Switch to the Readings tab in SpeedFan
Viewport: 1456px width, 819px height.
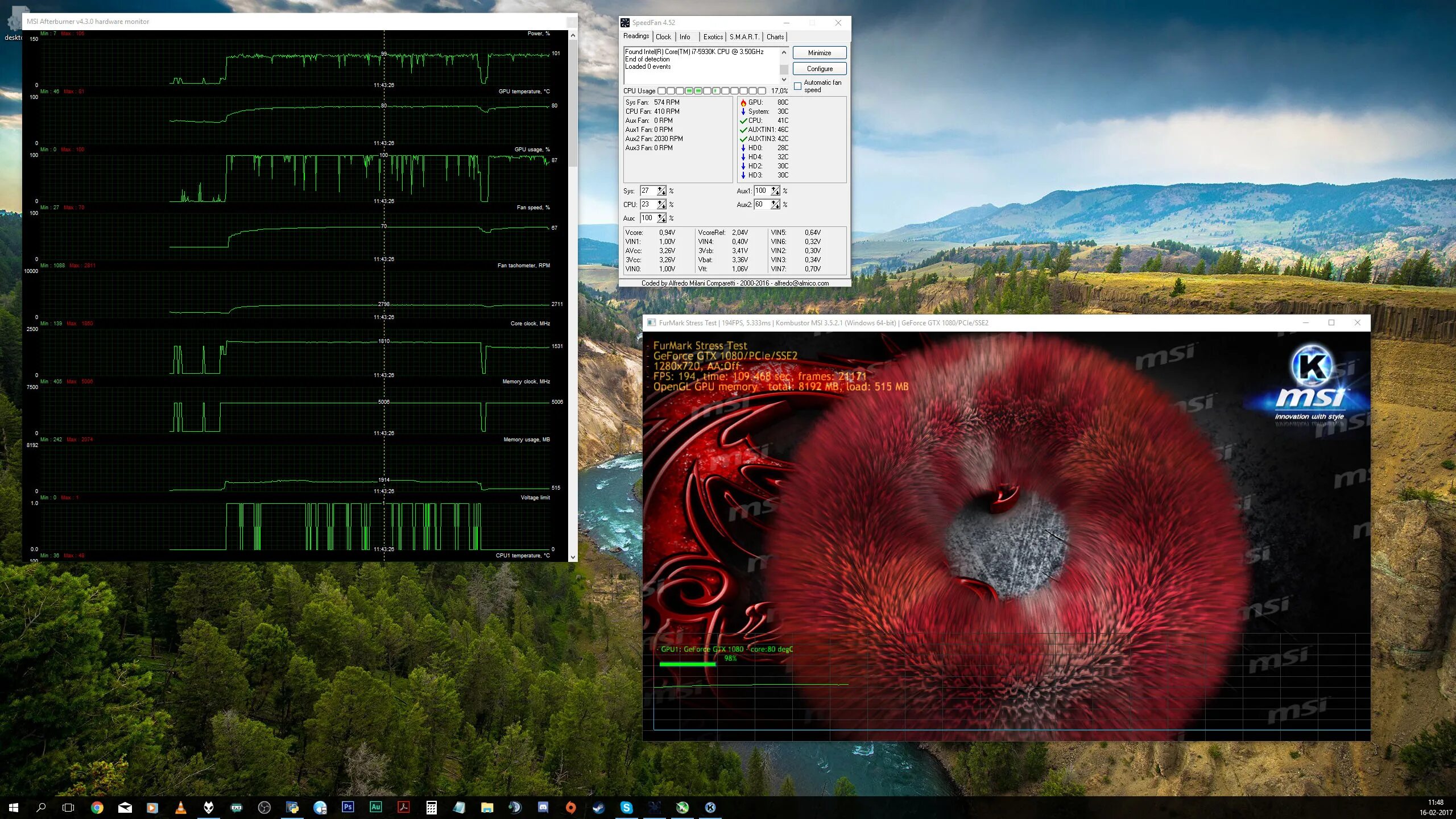pos(636,36)
